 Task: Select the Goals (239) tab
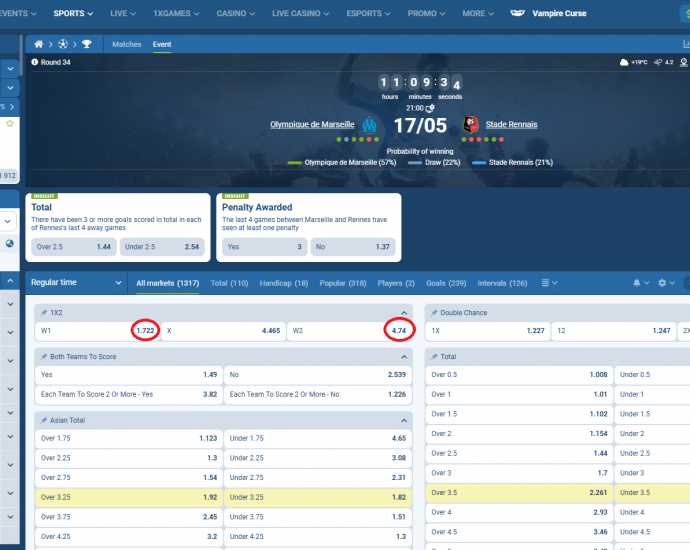pyautogui.click(x=446, y=283)
